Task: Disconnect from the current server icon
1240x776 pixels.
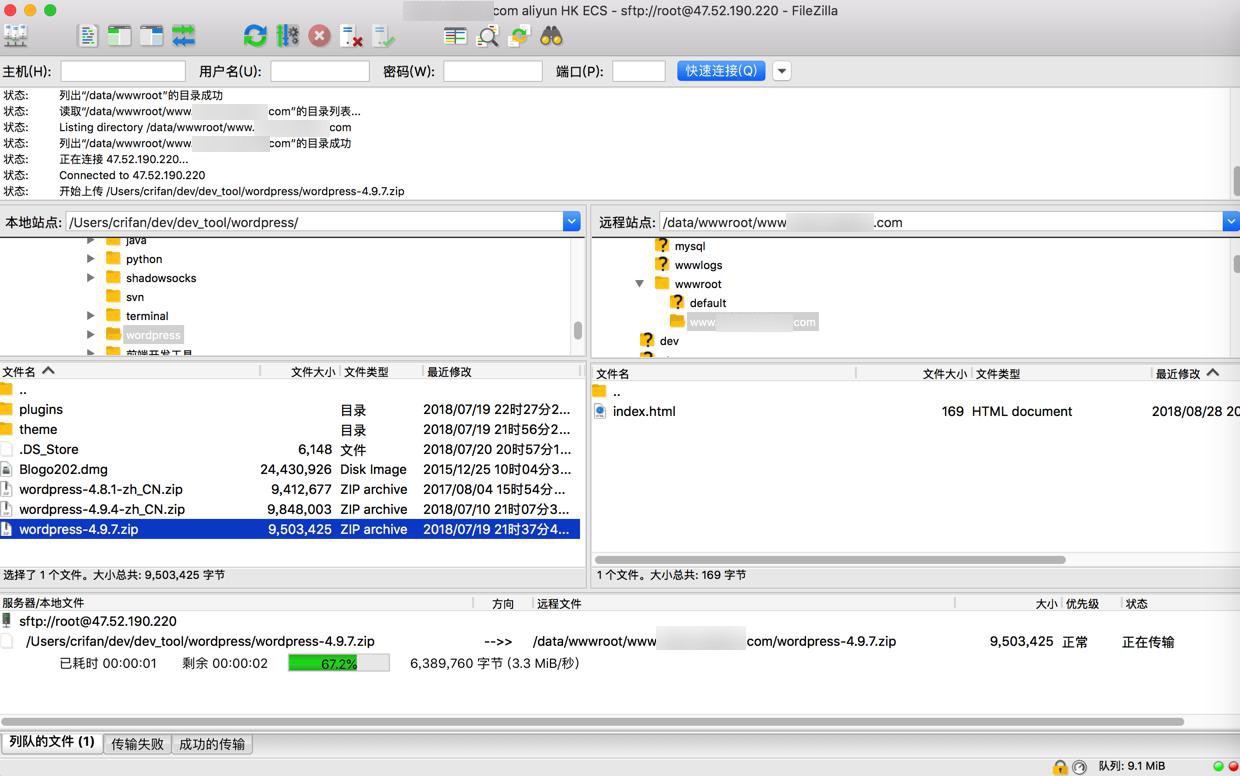Action: click(x=352, y=36)
